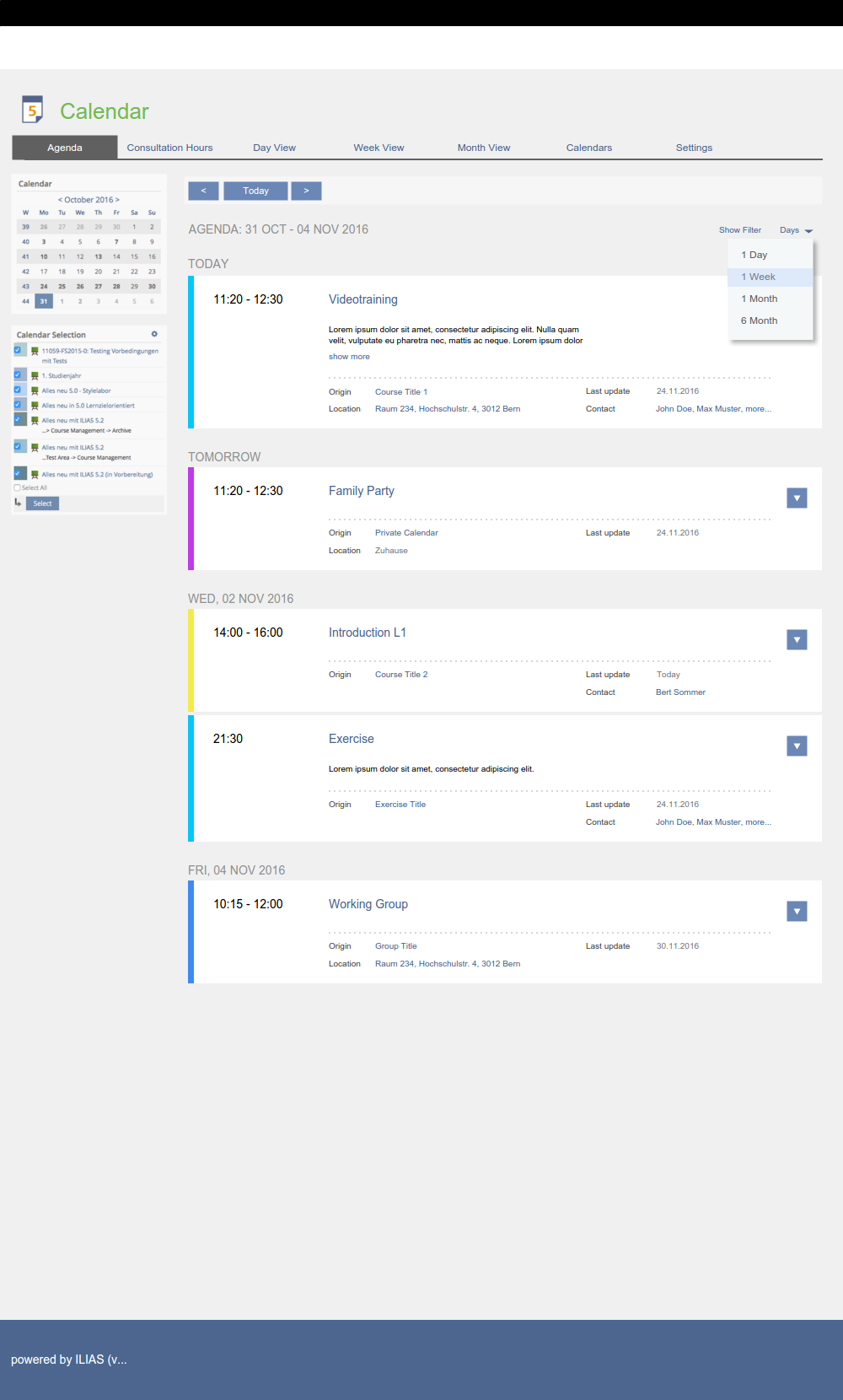Click the Today button
Screen dimensions: 843x1400
(255, 191)
